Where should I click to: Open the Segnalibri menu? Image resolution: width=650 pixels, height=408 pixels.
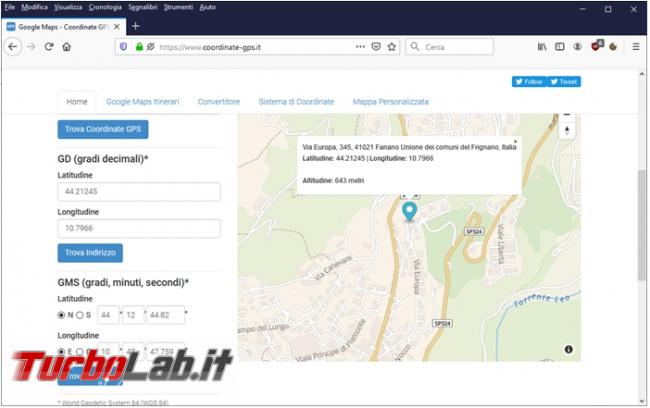click(x=143, y=7)
